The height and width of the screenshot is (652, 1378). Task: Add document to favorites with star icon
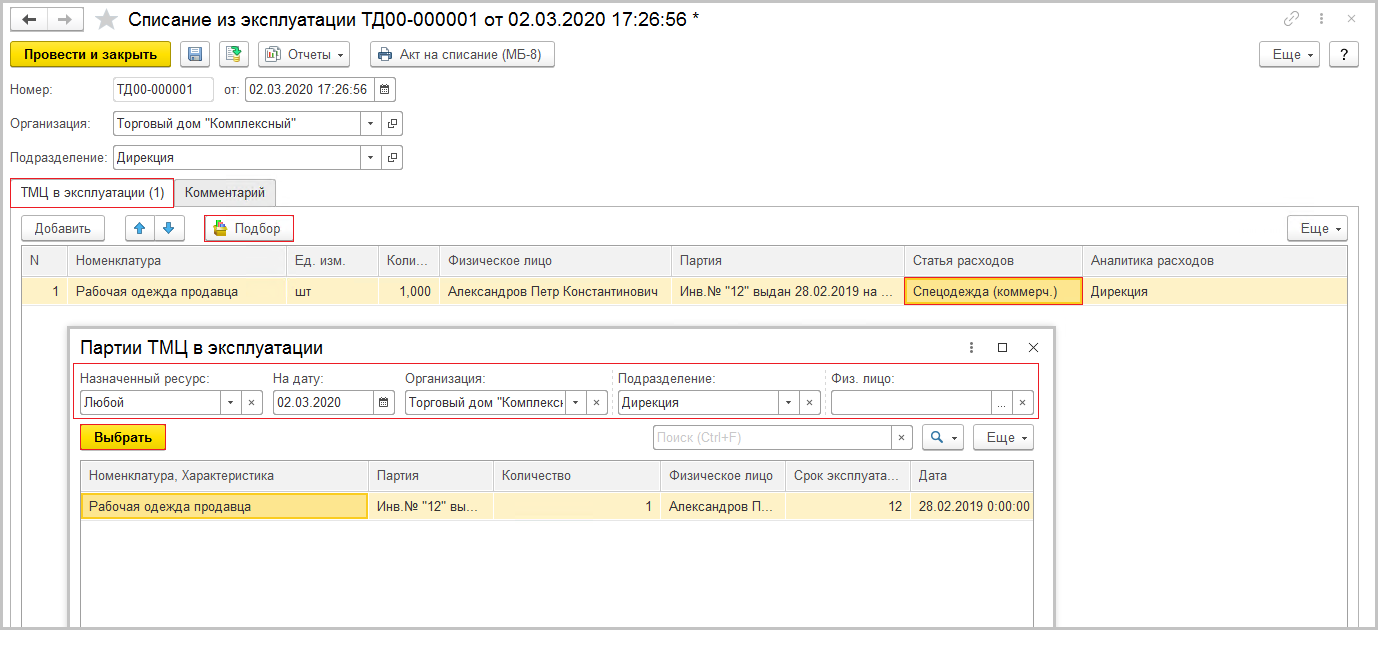(x=106, y=19)
